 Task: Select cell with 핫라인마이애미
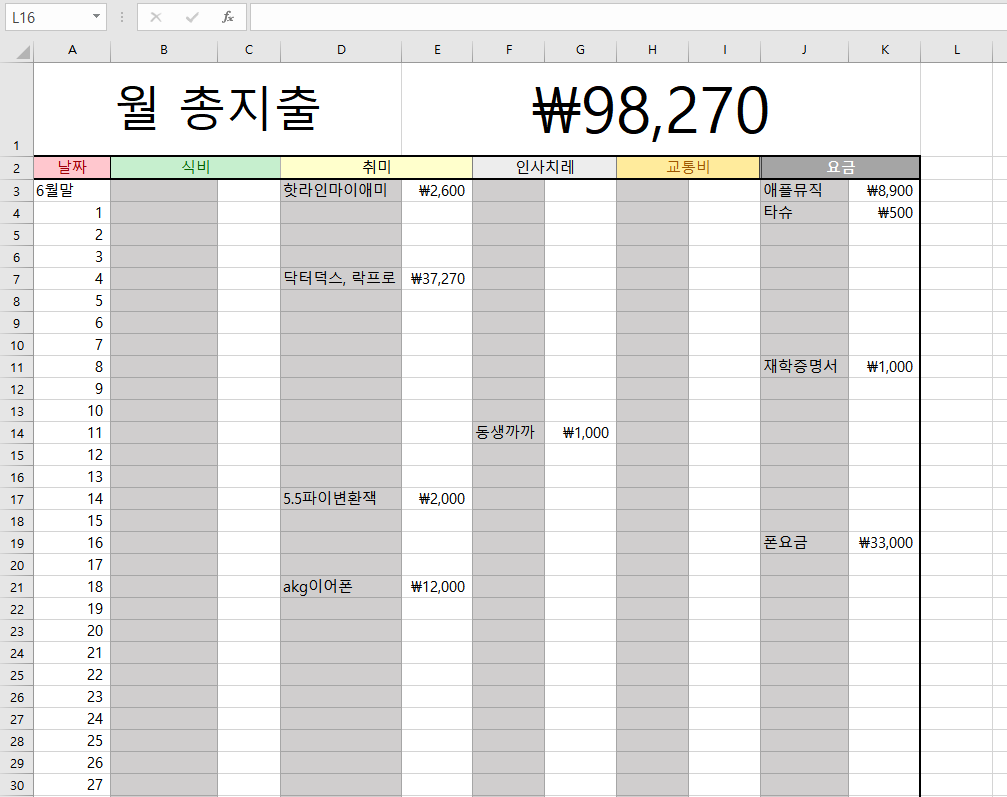click(341, 191)
